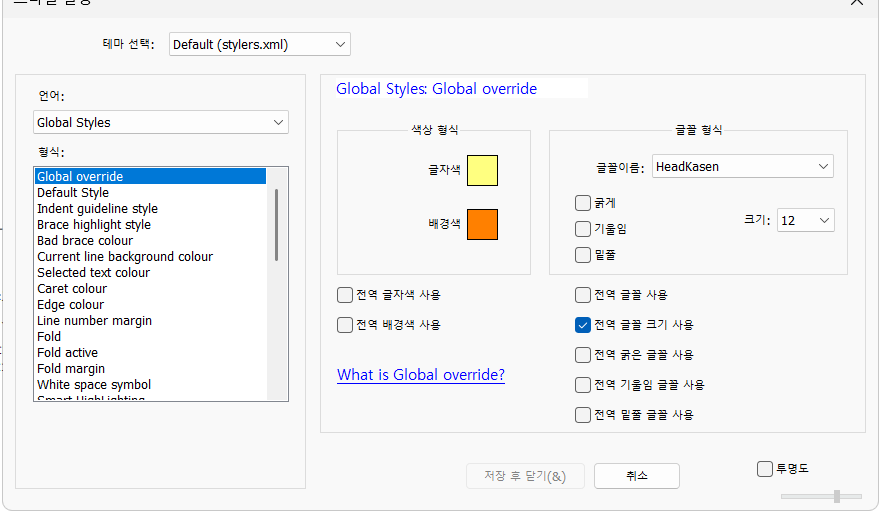The image size is (895, 522).
Task: Click the style list vertical scrollbar
Action: pyautogui.click(x=277, y=225)
